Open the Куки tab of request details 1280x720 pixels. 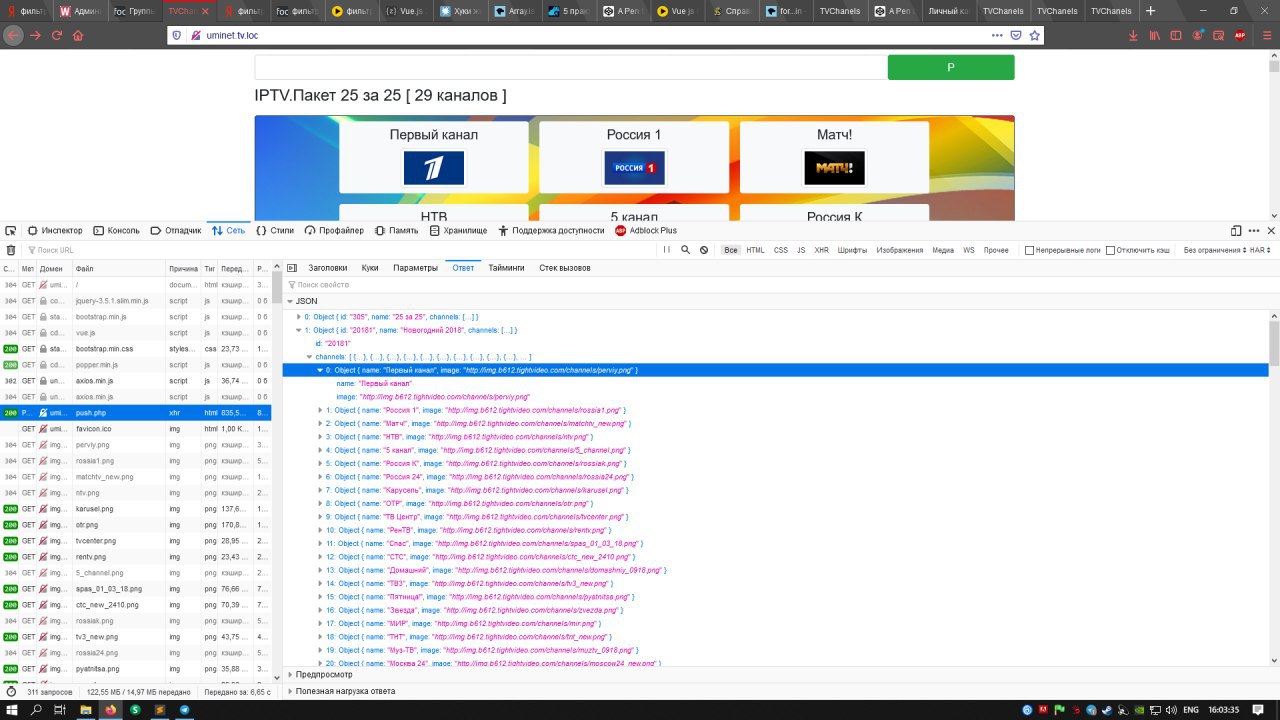point(370,268)
